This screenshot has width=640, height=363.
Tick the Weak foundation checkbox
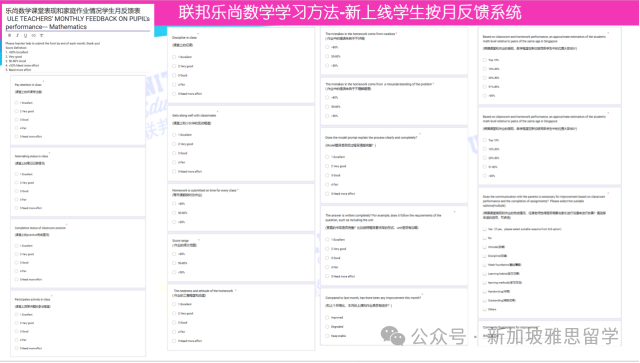point(484,265)
